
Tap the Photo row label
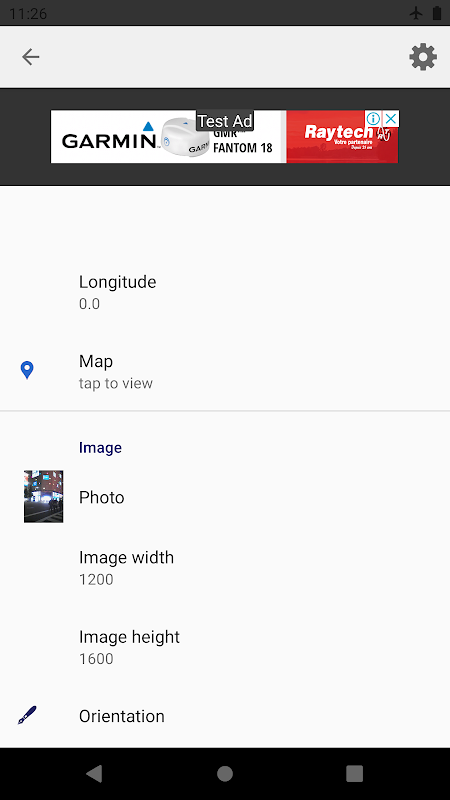[x=102, y=497]
